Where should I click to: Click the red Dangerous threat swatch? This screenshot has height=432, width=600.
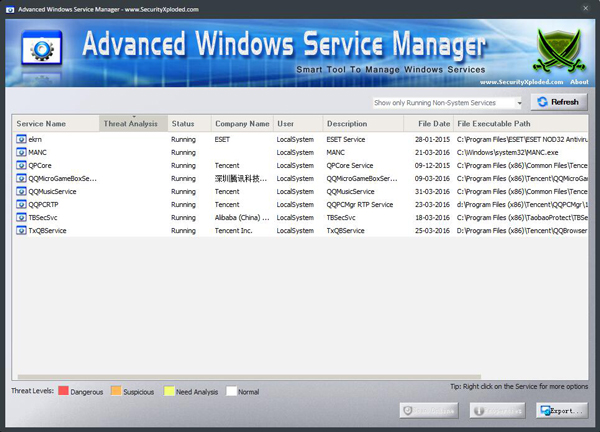pyautogui.click(x=64, y=391)
